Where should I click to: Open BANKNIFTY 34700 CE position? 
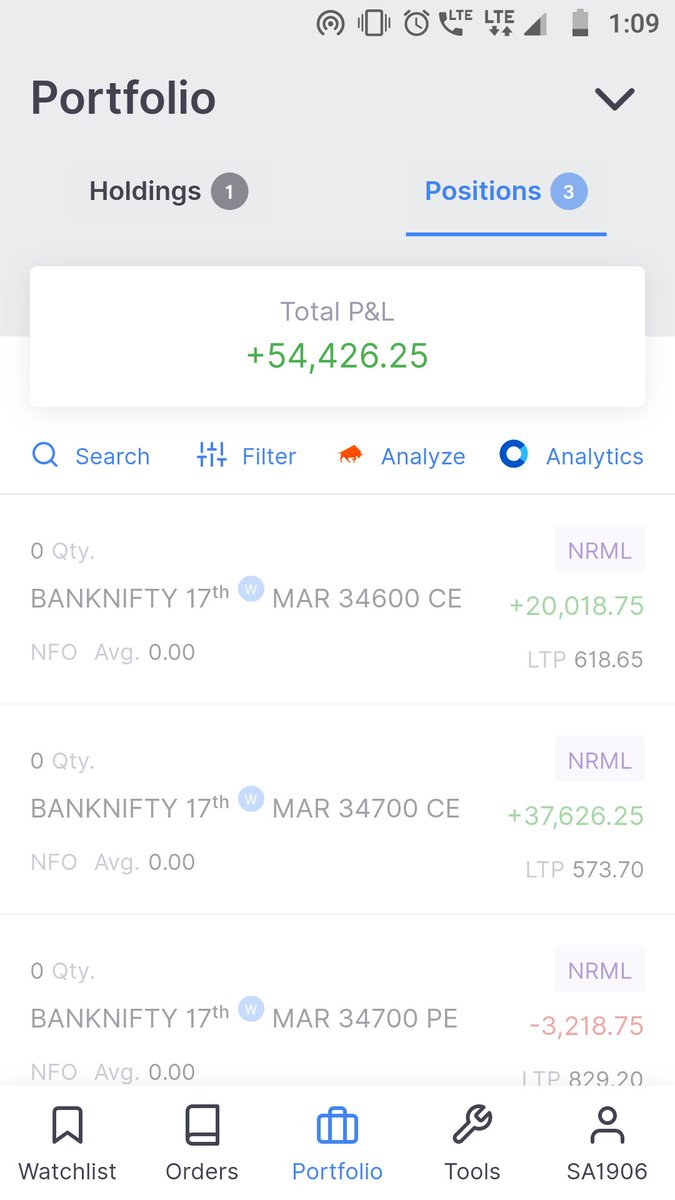coord(337,809)
